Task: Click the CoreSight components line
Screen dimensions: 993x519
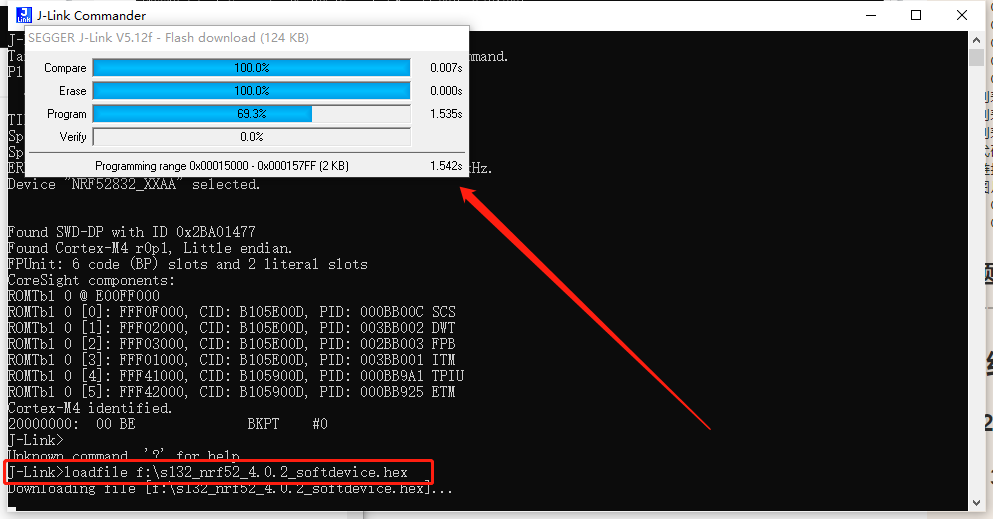Action: point(91,280)
